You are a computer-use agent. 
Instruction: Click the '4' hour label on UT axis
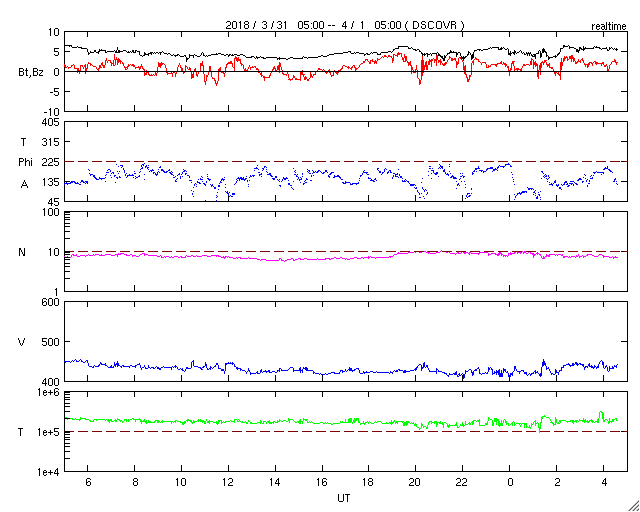tap(604, 482)
